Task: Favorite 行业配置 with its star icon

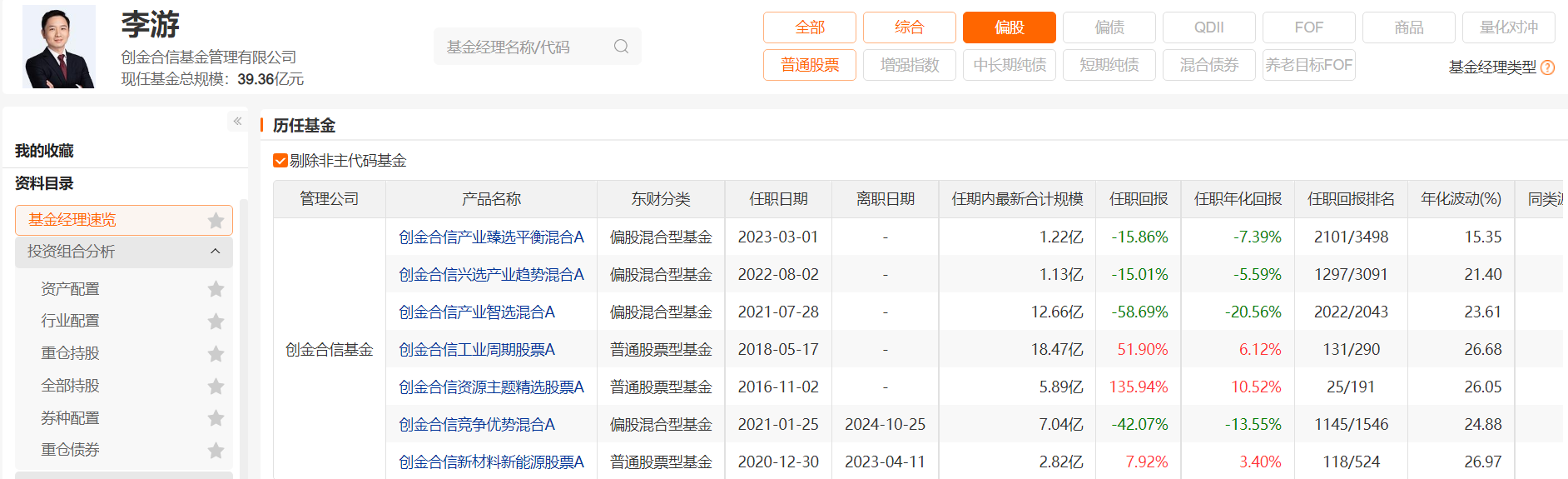Action: [216, 322]
